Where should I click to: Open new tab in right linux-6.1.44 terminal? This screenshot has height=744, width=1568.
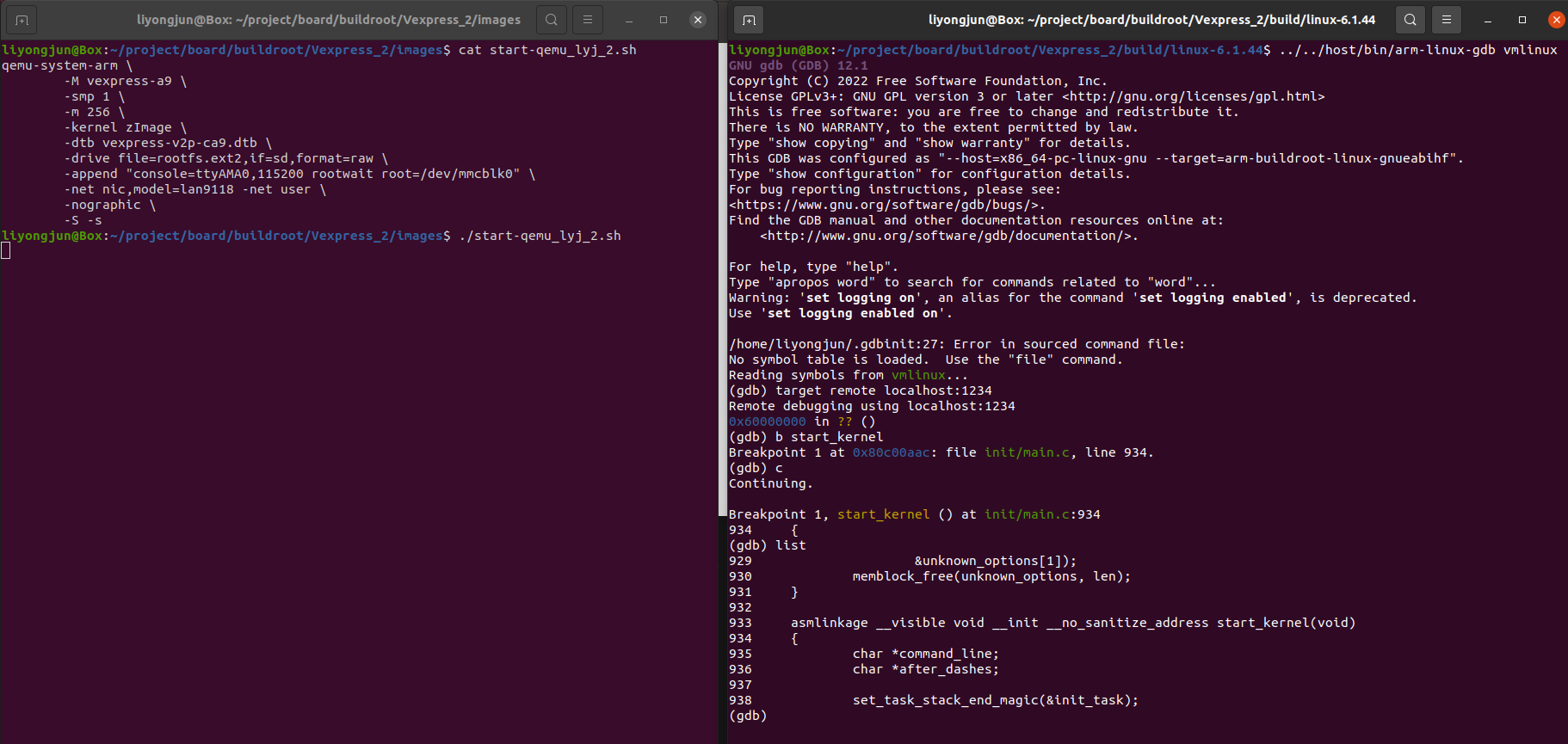tap(749, 20)
